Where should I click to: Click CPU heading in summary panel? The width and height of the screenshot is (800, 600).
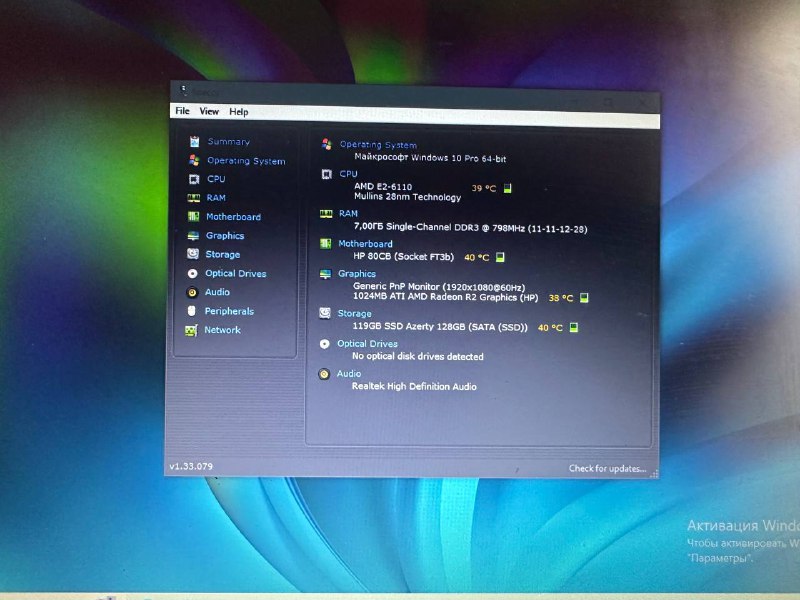point(348,174)
